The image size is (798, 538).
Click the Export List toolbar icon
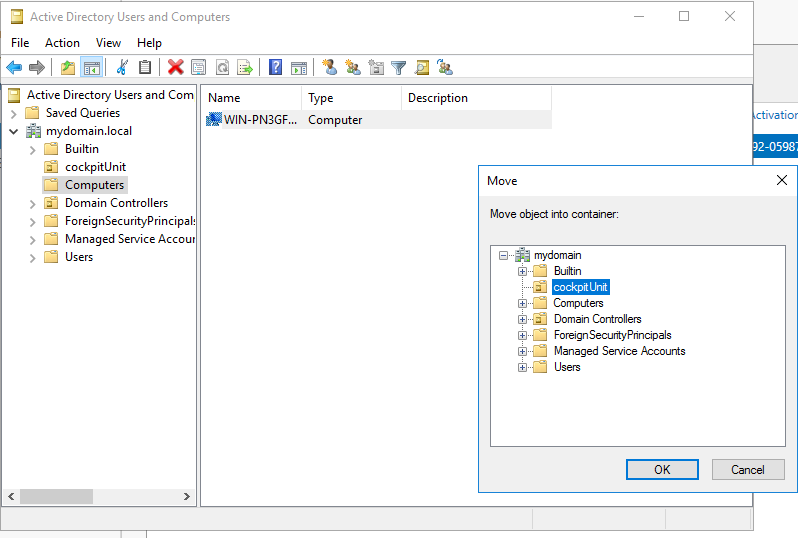(x=245, y=67)
